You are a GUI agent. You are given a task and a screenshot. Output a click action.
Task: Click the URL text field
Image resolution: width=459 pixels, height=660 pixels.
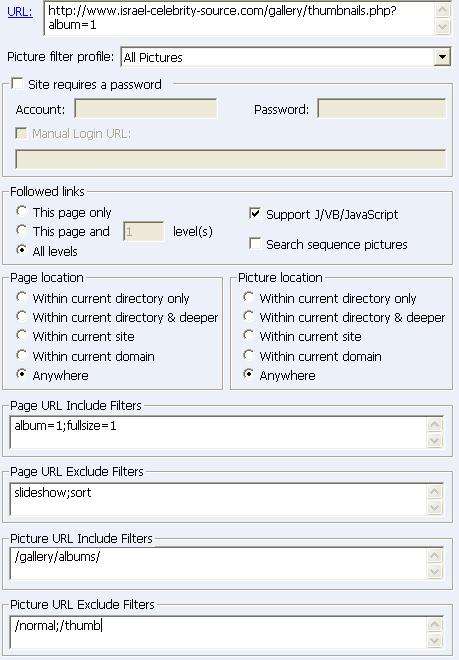click(240, 18)
